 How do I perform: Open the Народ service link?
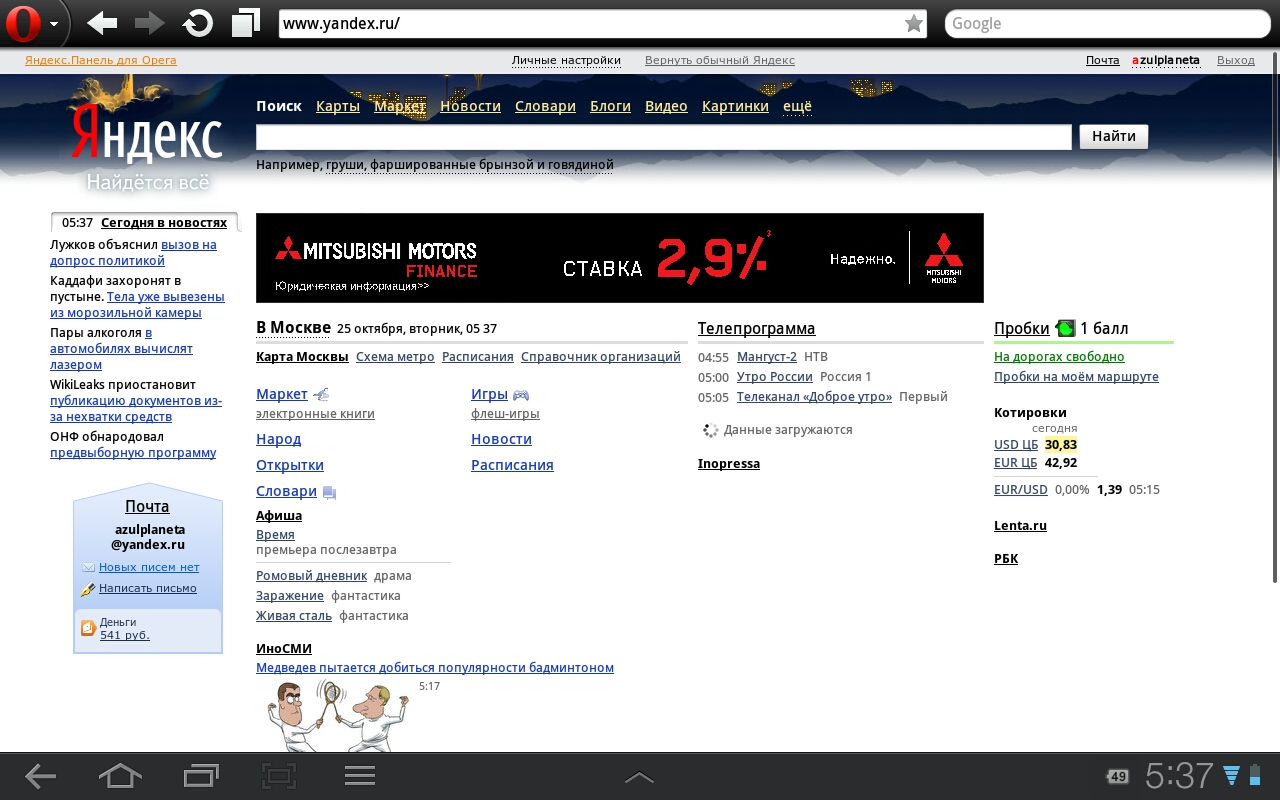pyautogui.click(x=278, y=439)
